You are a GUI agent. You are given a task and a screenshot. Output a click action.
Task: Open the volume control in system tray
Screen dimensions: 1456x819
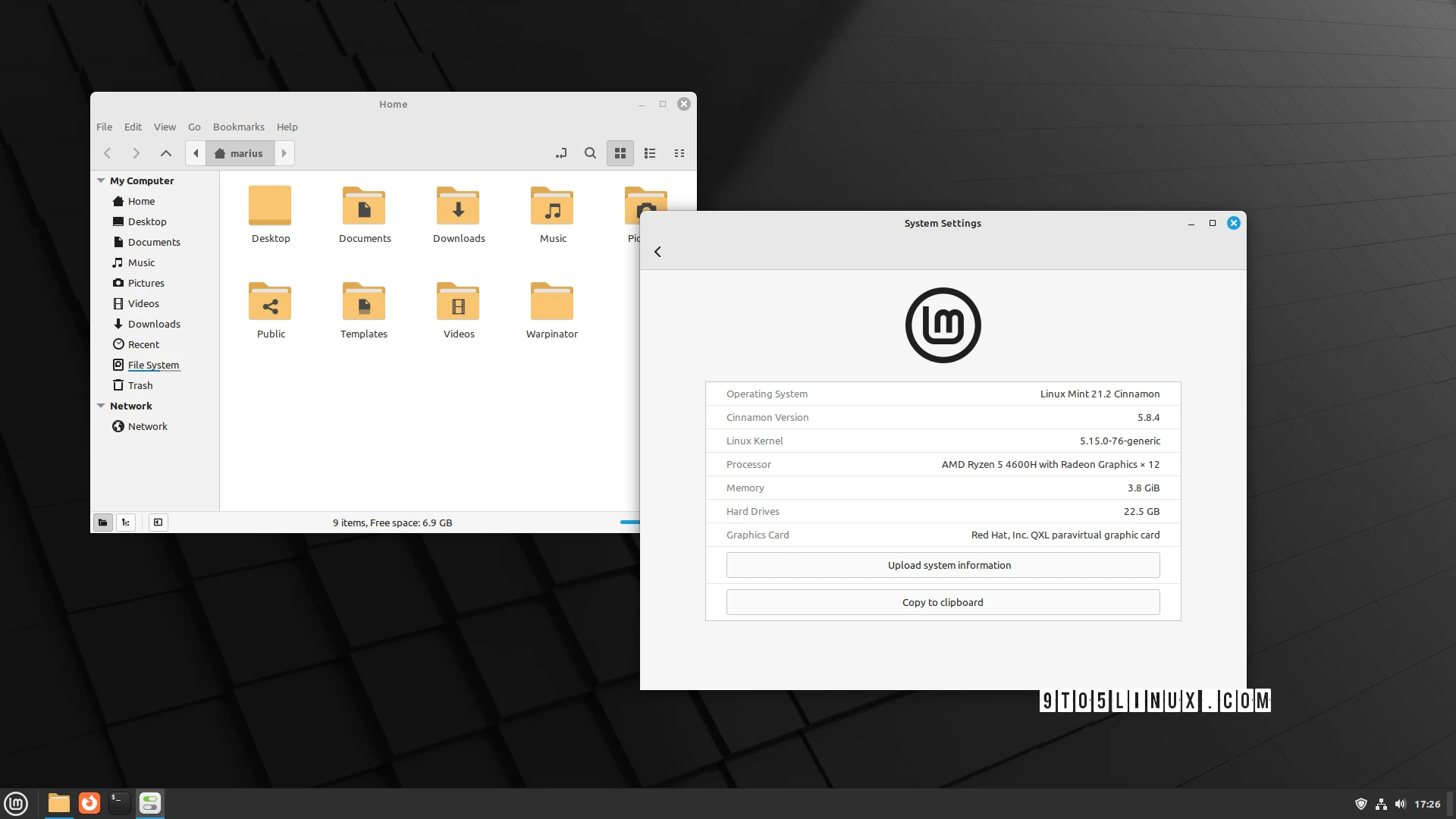coord(1401,803)
